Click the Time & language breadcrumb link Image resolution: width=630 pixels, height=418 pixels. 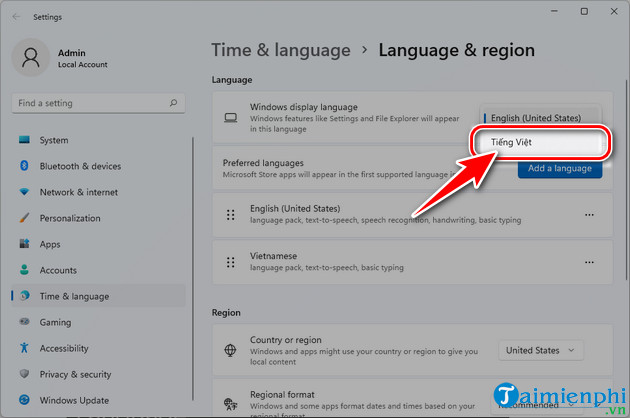click(281, 50)
